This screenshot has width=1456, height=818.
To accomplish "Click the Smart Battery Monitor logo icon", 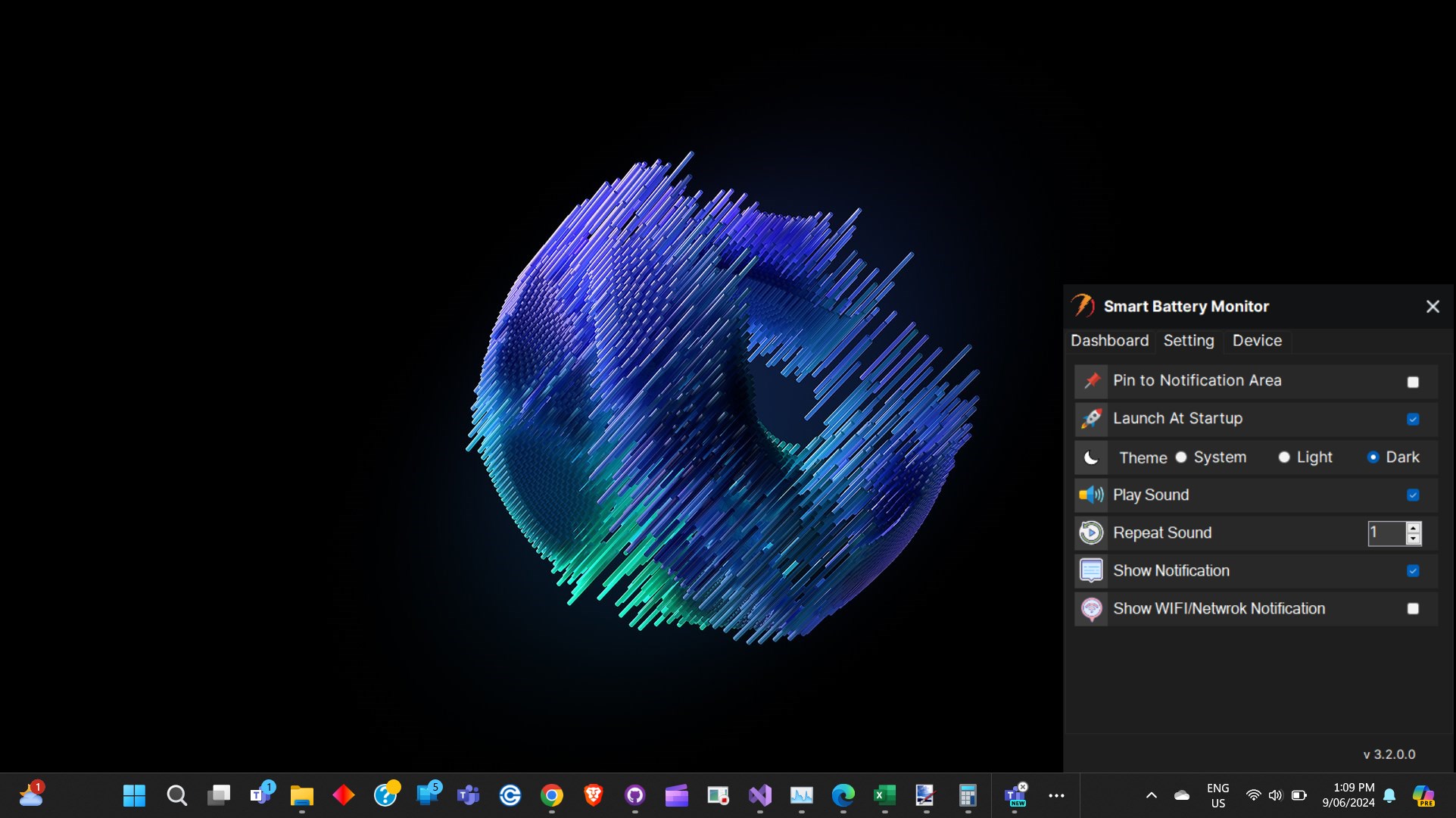I will (x=1083, y=306).
